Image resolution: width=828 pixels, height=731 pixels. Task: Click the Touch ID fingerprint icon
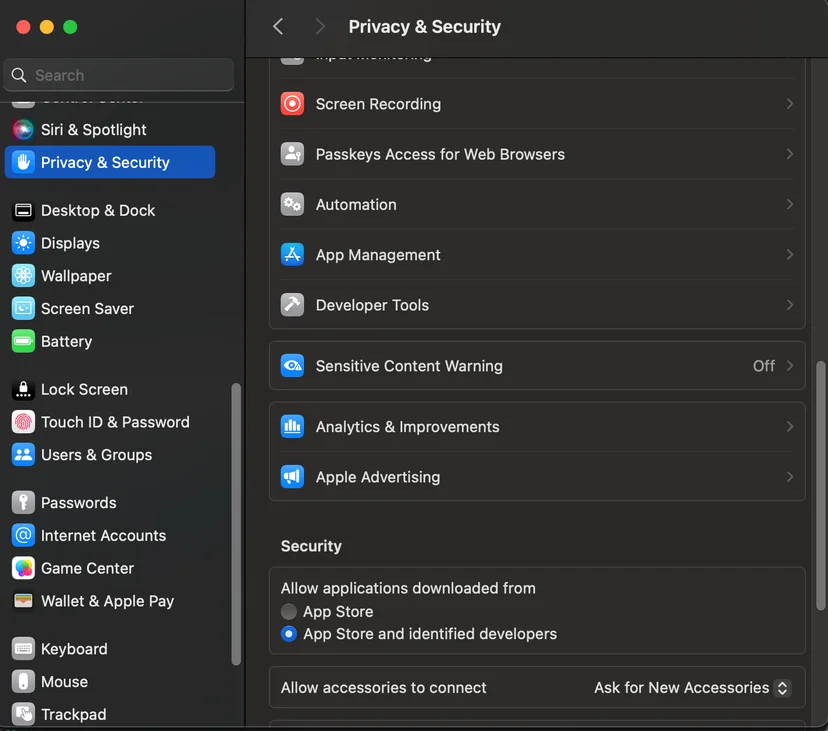pos(23,423)
